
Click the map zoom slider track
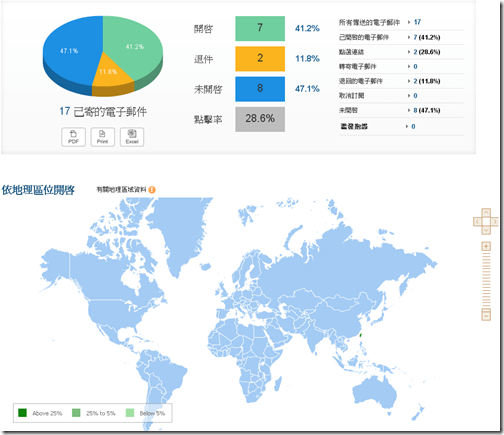486,280
